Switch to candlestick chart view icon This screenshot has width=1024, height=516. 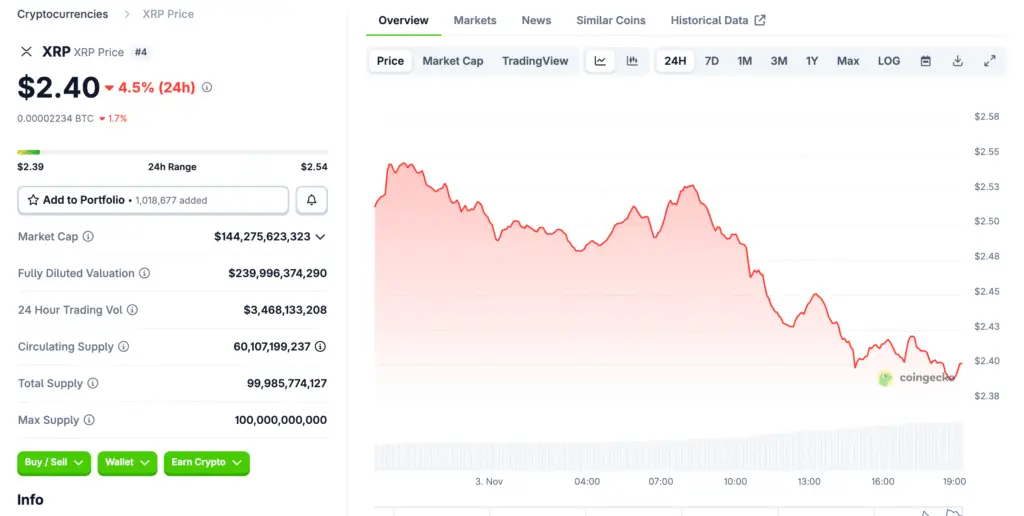tap(632, 61)
